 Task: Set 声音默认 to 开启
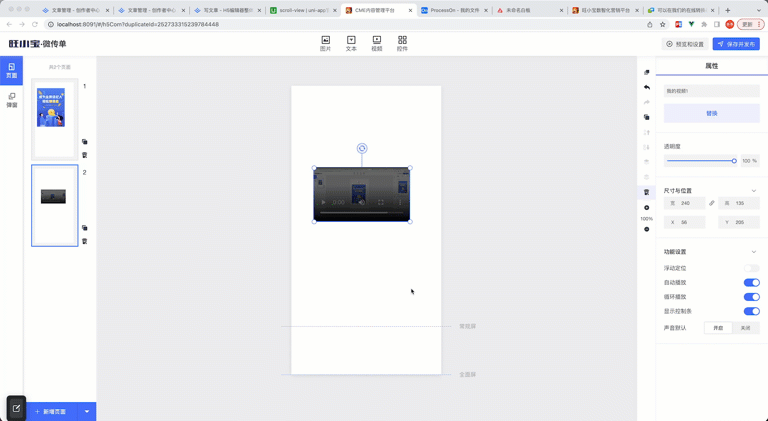pyautogui.click(x=718, y=328)
